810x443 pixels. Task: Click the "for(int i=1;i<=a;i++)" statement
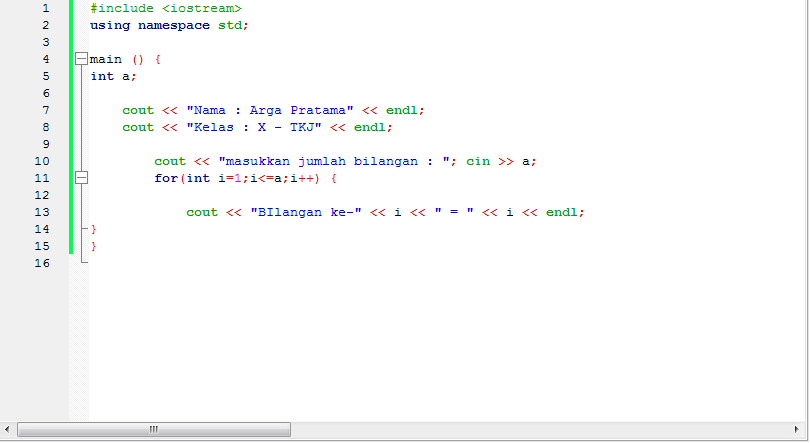237,178
